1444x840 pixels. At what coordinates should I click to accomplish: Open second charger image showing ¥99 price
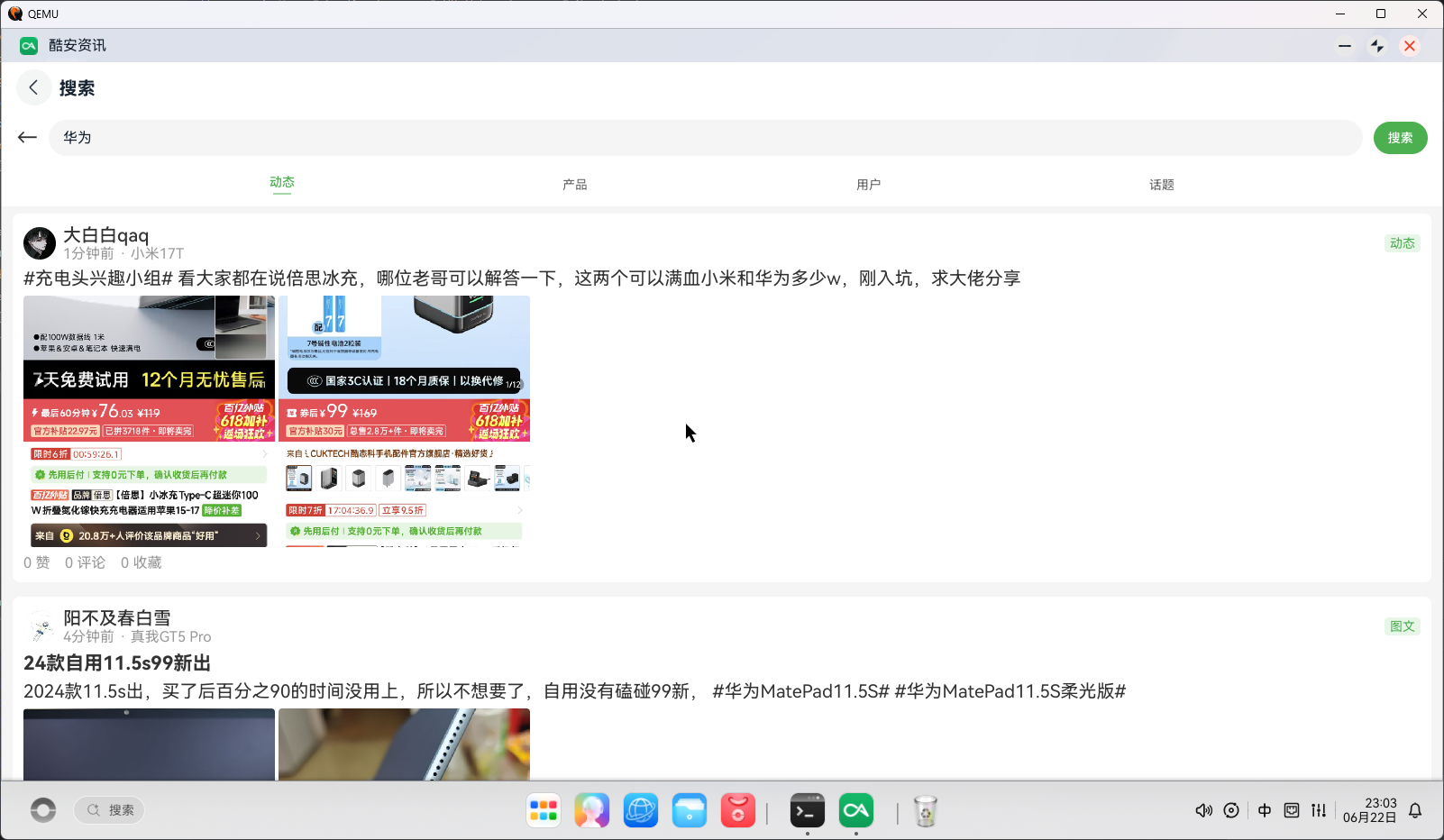(x=404, y=421)
